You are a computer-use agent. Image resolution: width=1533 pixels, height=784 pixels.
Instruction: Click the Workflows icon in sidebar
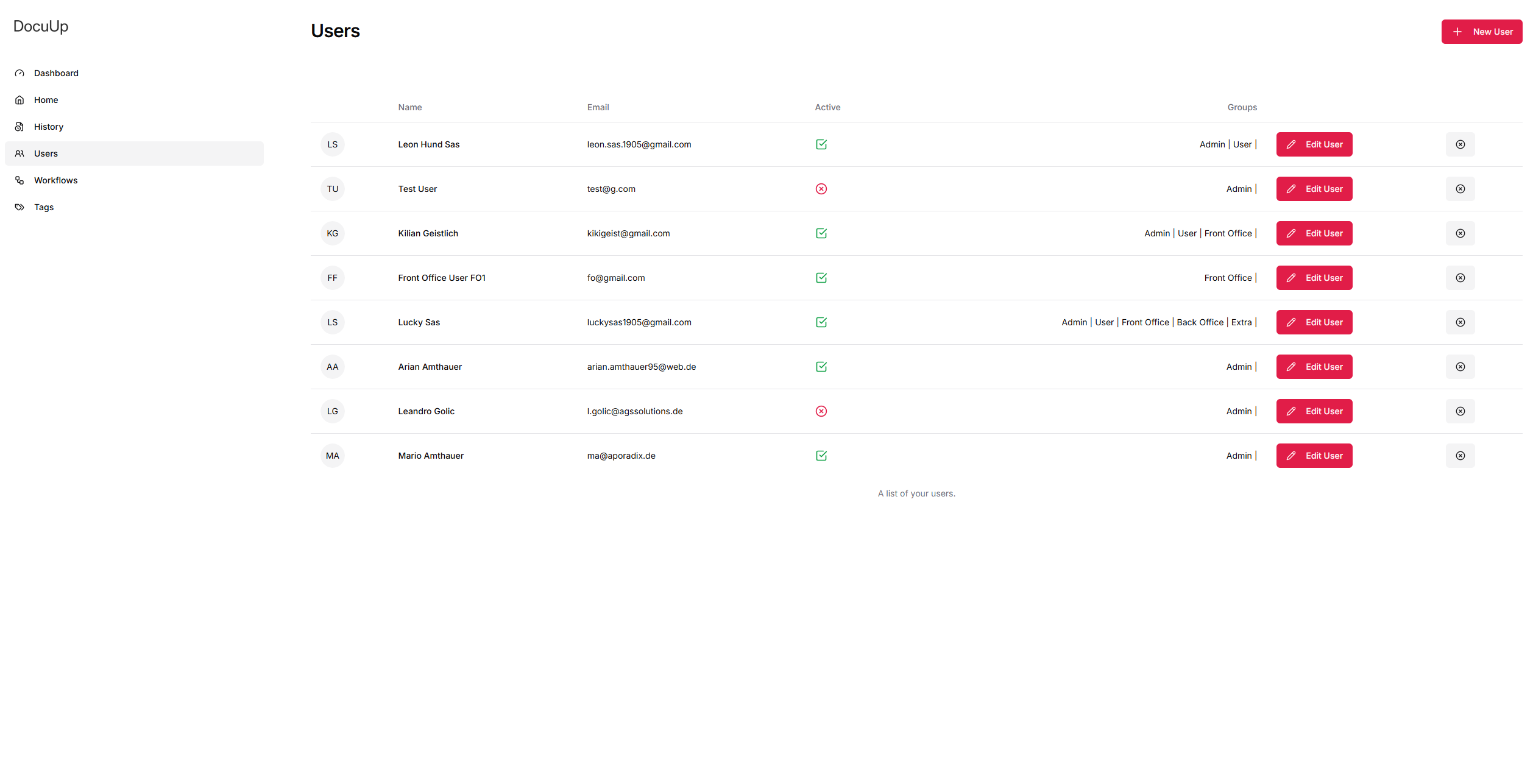pos(19,180)
